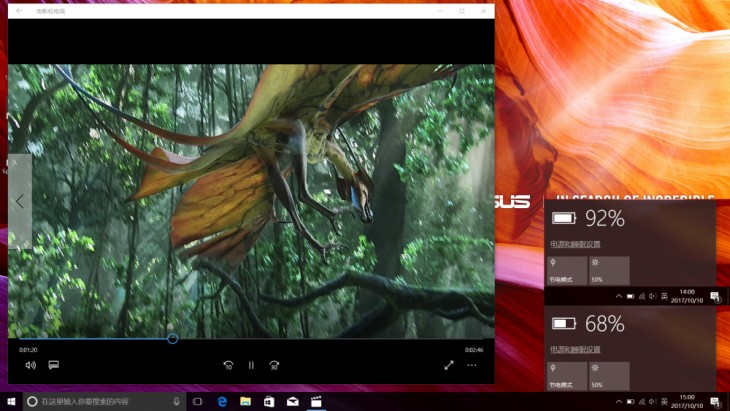This screenshot has width=730, height=411.
Task: Pause the playing video
Action: (x=251, y=366)
